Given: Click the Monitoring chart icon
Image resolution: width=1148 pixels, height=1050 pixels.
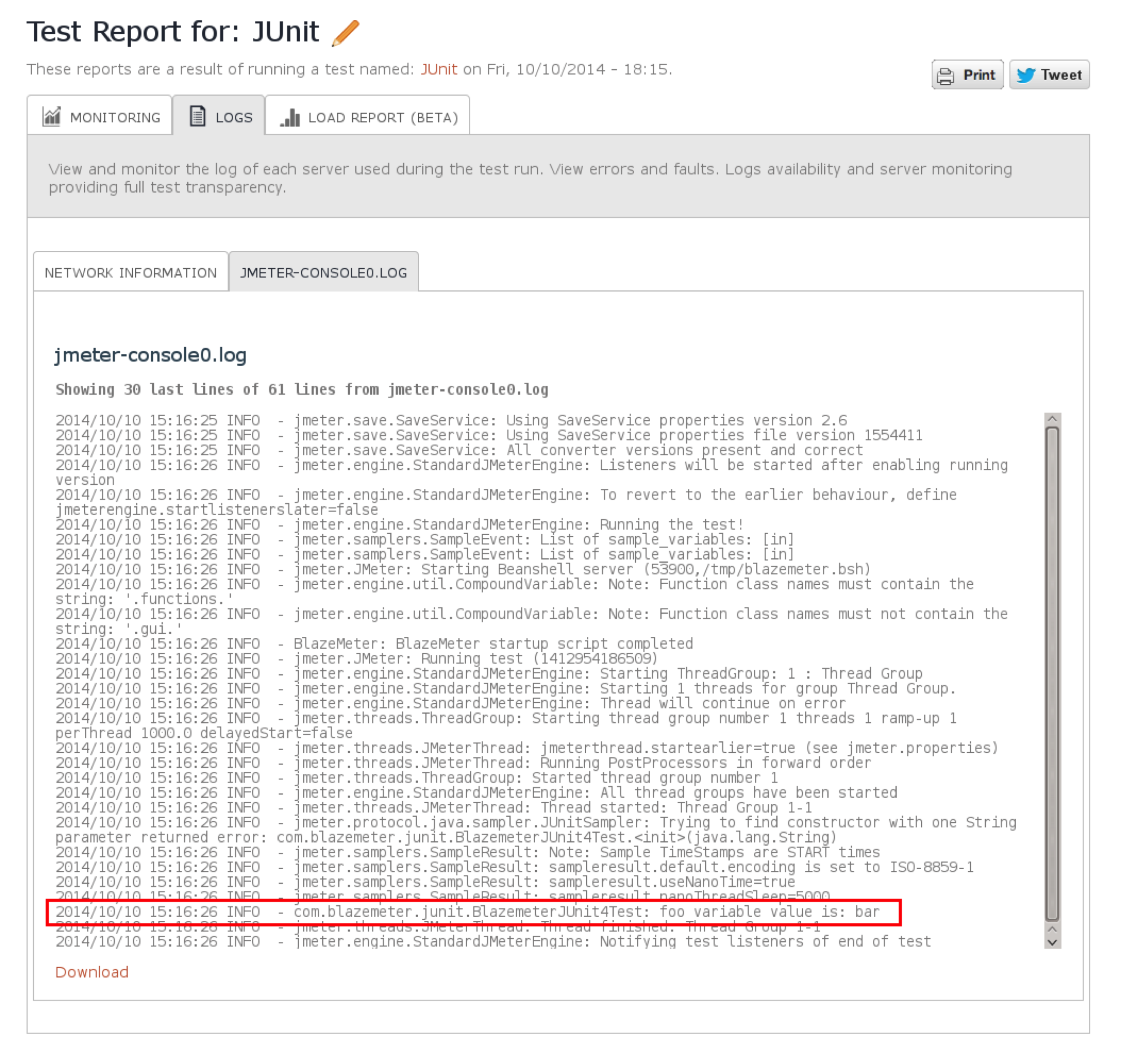Looking at the screenshot, I should tap(52, 117).
